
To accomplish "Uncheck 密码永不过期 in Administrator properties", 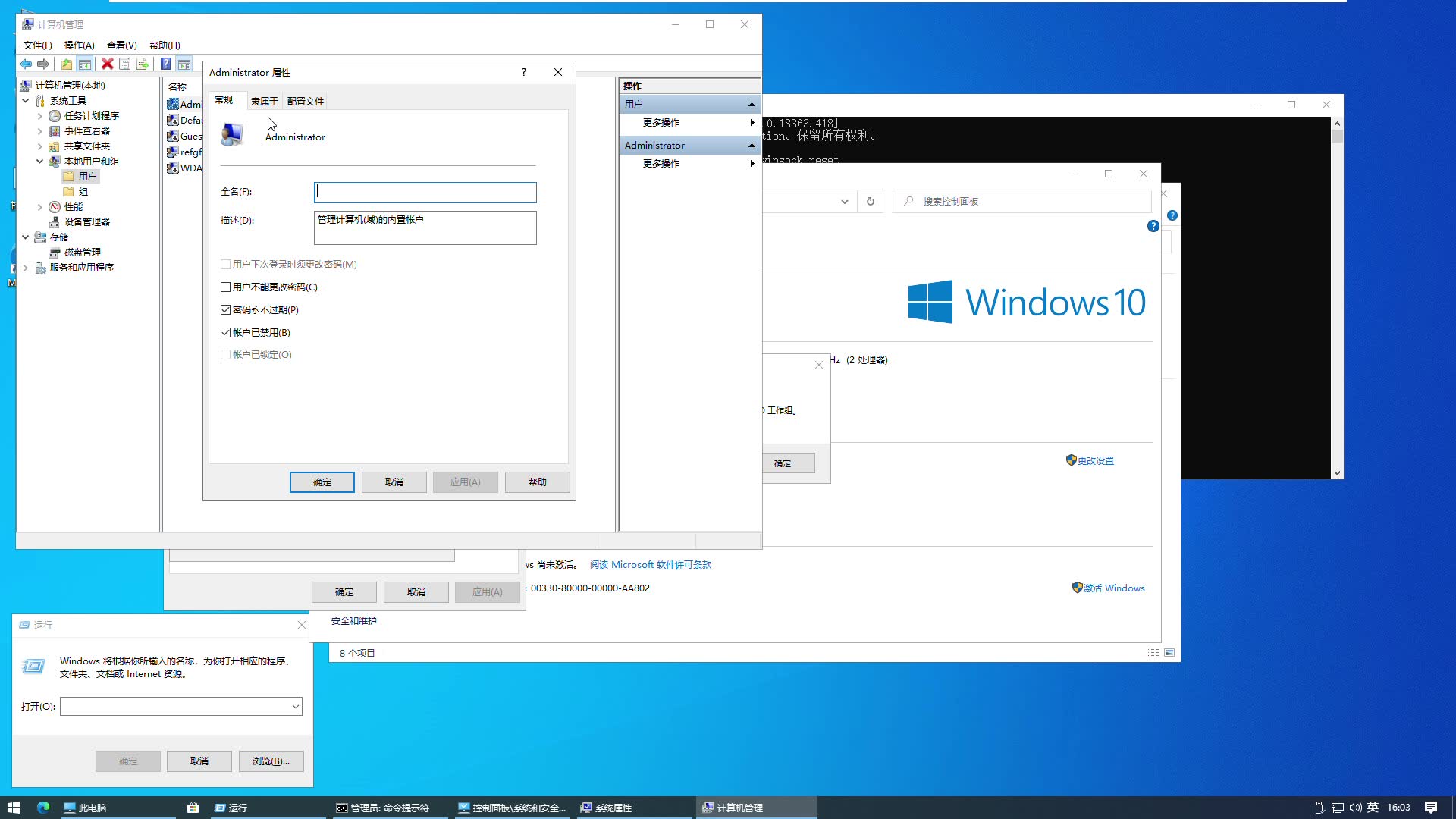I will [225, 309].
